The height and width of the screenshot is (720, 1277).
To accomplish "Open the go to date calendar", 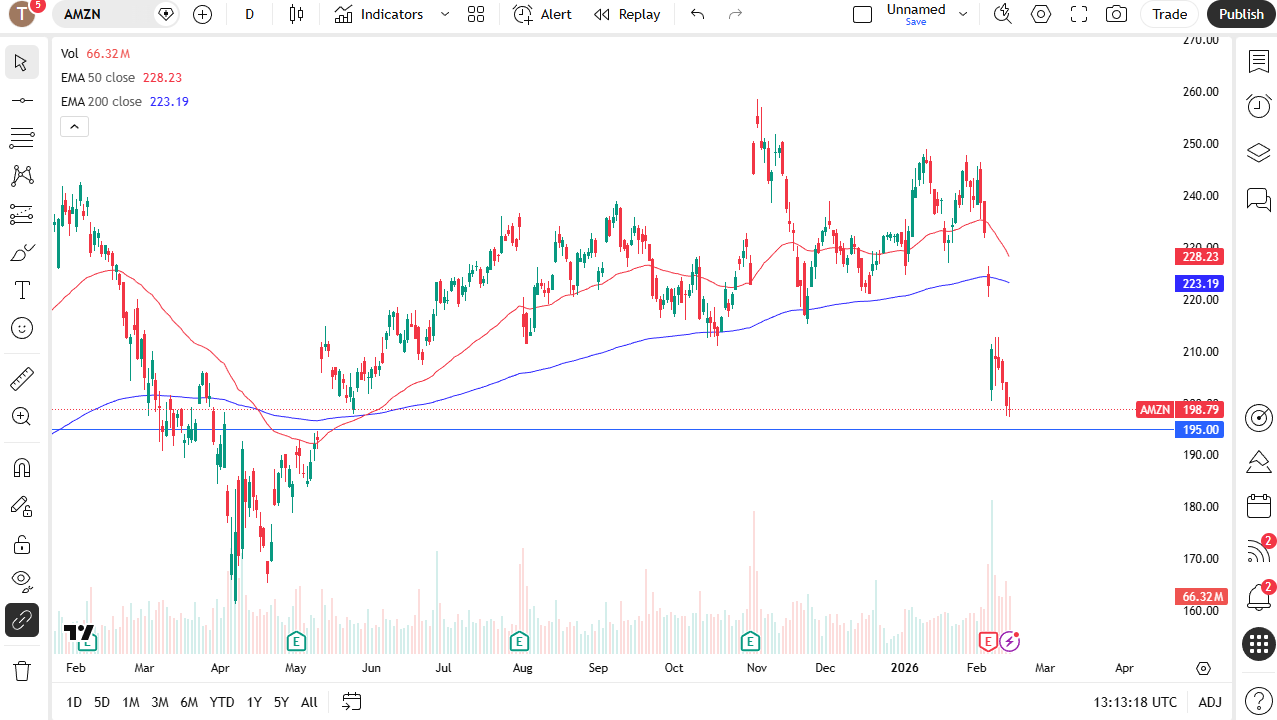I will (351, 702).
